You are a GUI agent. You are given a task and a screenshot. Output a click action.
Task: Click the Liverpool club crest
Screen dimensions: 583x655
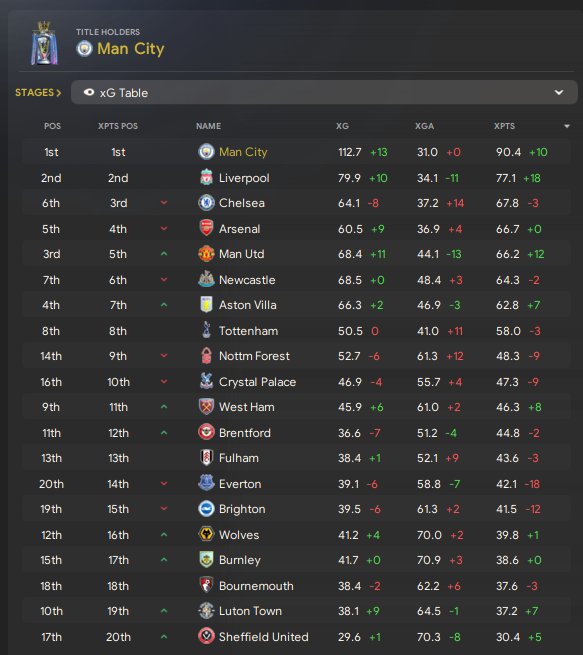[206, 178]
